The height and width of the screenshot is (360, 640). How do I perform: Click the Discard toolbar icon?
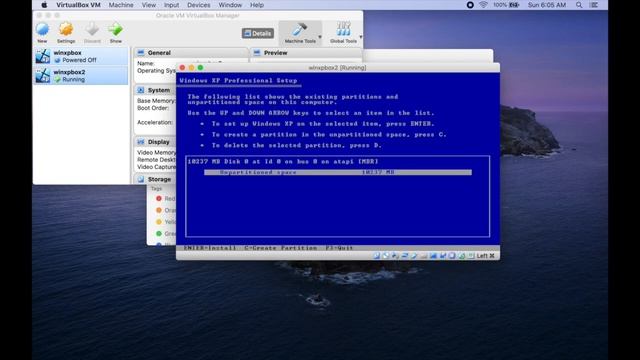92,30
